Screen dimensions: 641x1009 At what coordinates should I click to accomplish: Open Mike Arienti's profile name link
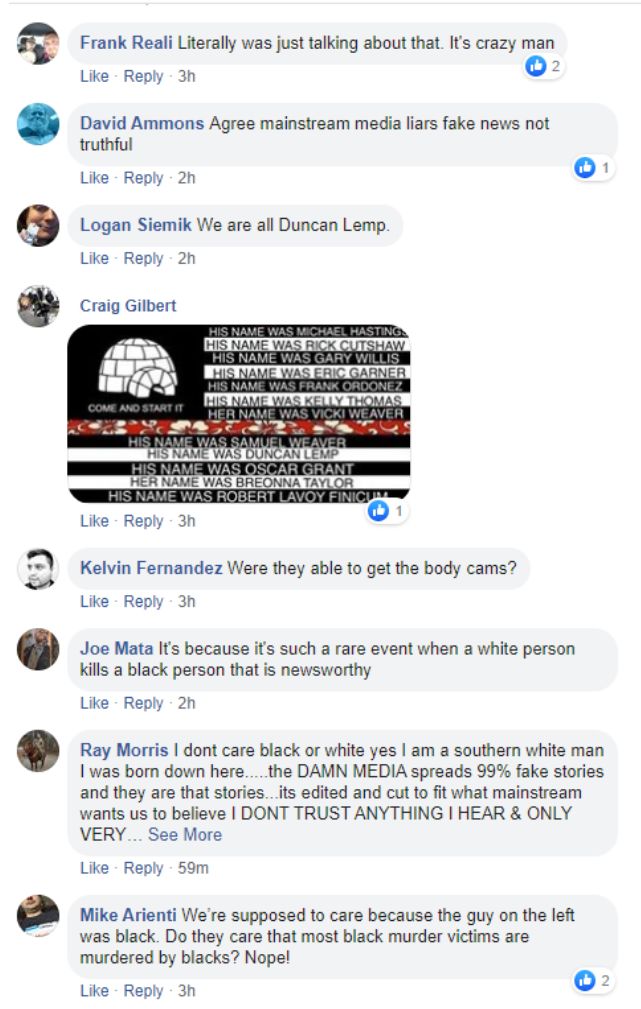click(127, 915)
